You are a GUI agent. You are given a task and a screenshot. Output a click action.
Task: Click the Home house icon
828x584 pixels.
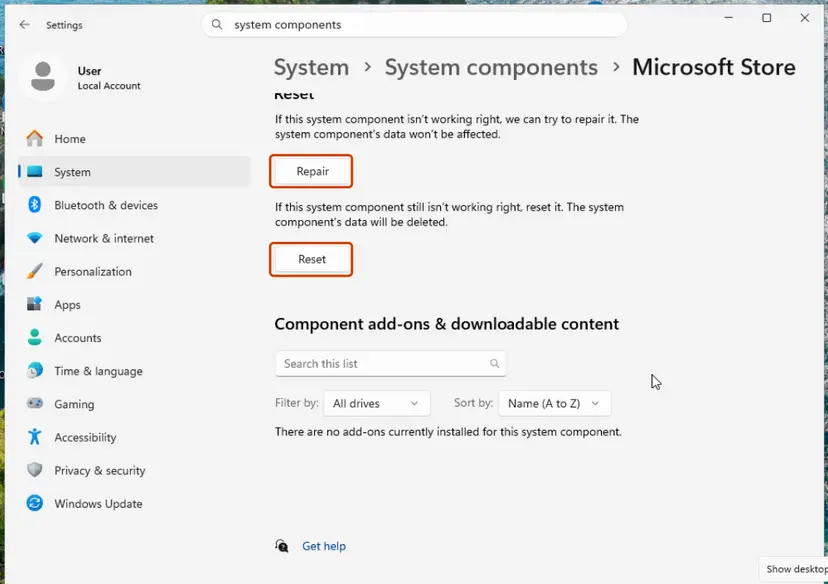pos(35,138)
